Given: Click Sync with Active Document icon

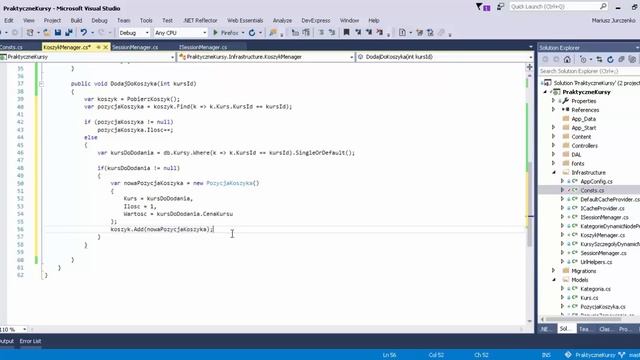Looking at the screenshot, I should point(599,60).
